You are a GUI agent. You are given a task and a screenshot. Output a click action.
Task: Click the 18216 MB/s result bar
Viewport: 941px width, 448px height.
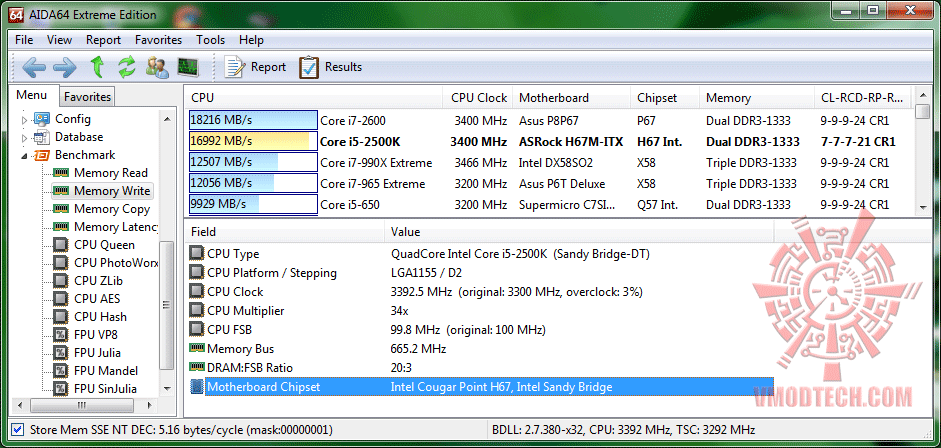253,120
